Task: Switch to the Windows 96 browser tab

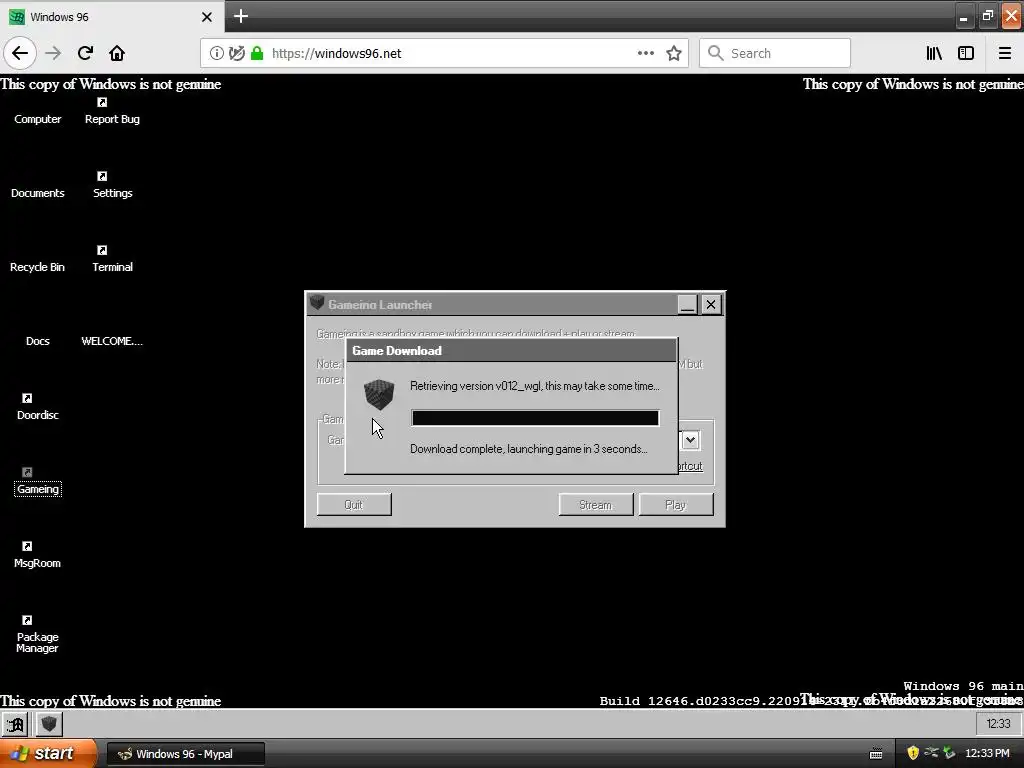Action: pos(112,16)
